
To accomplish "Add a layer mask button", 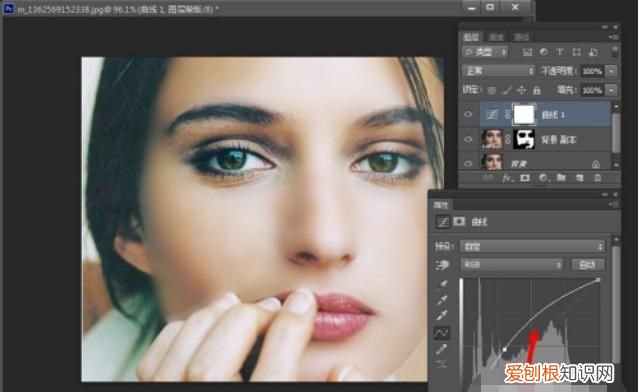I will tap(525, 178).
